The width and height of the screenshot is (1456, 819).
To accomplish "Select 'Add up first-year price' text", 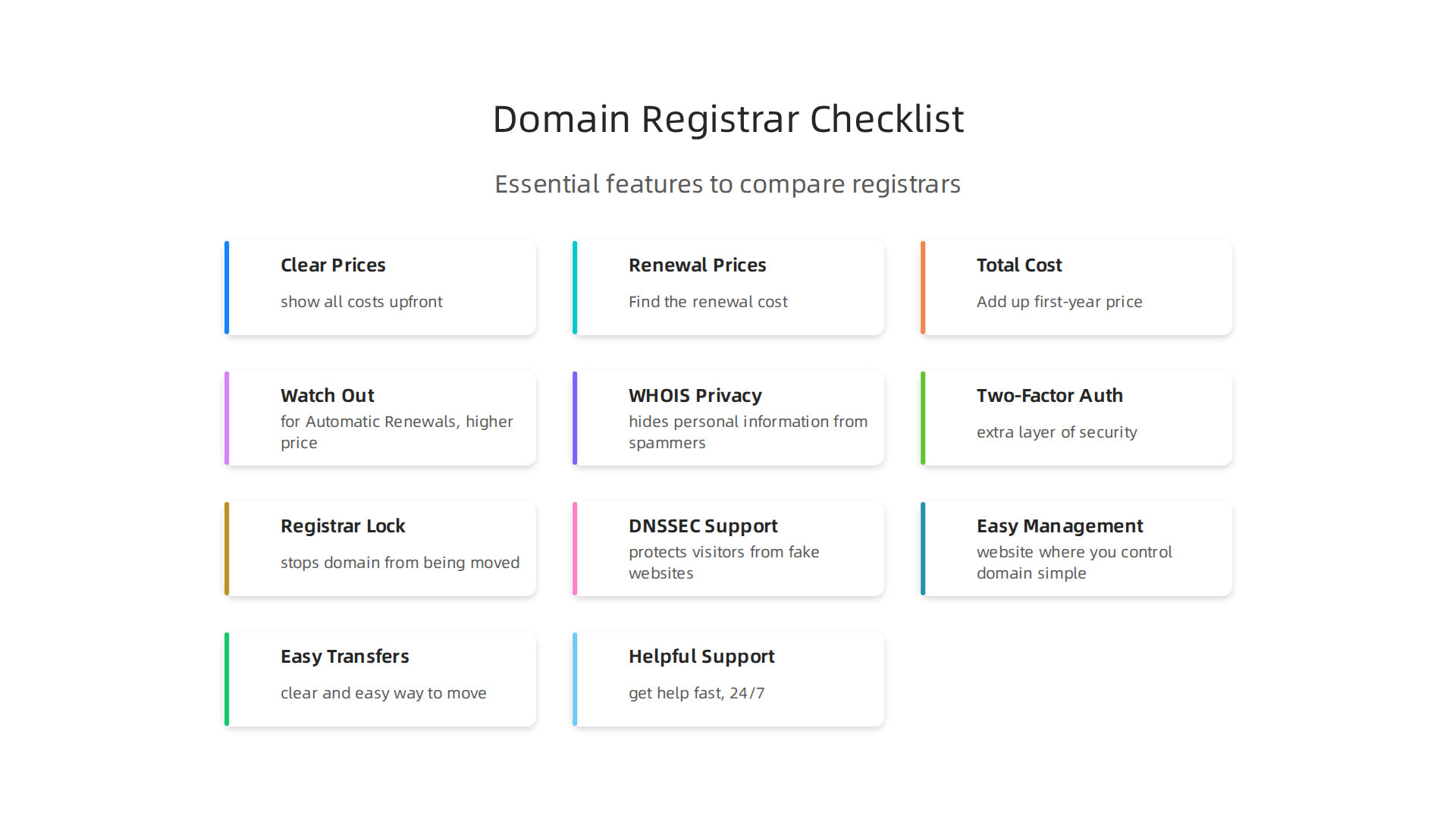I will [x=1059, y=302].
